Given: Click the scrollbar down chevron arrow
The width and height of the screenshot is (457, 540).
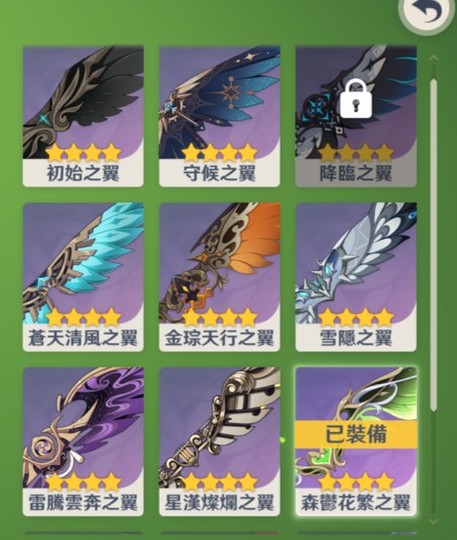Looking at the screenshot, I should (x=434, y=521).
